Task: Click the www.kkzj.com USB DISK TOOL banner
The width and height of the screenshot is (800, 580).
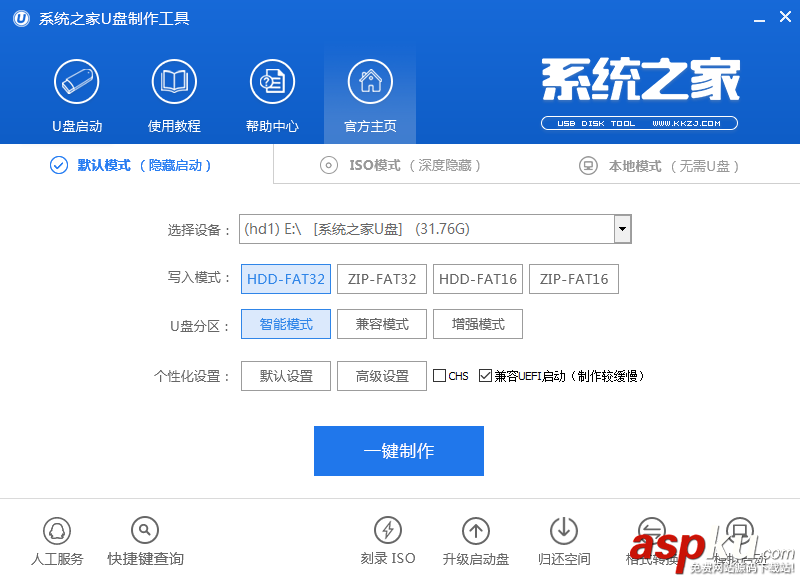Action: click(x=639, y=123)
